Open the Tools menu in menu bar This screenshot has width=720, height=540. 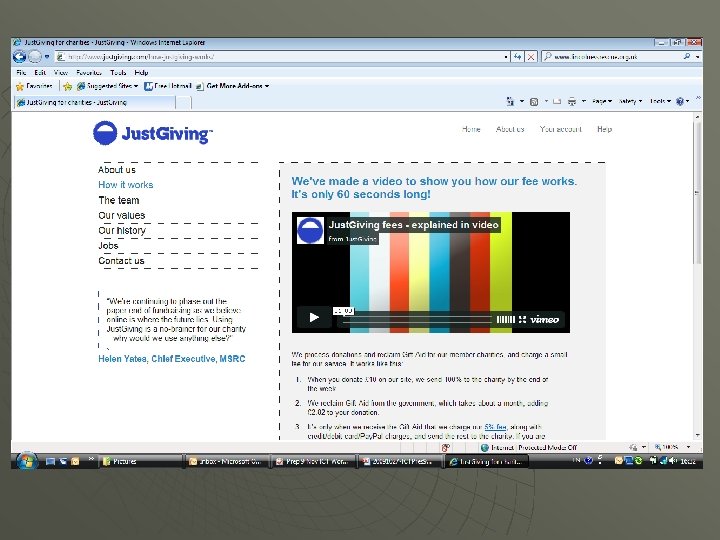(x=118, y=73)
